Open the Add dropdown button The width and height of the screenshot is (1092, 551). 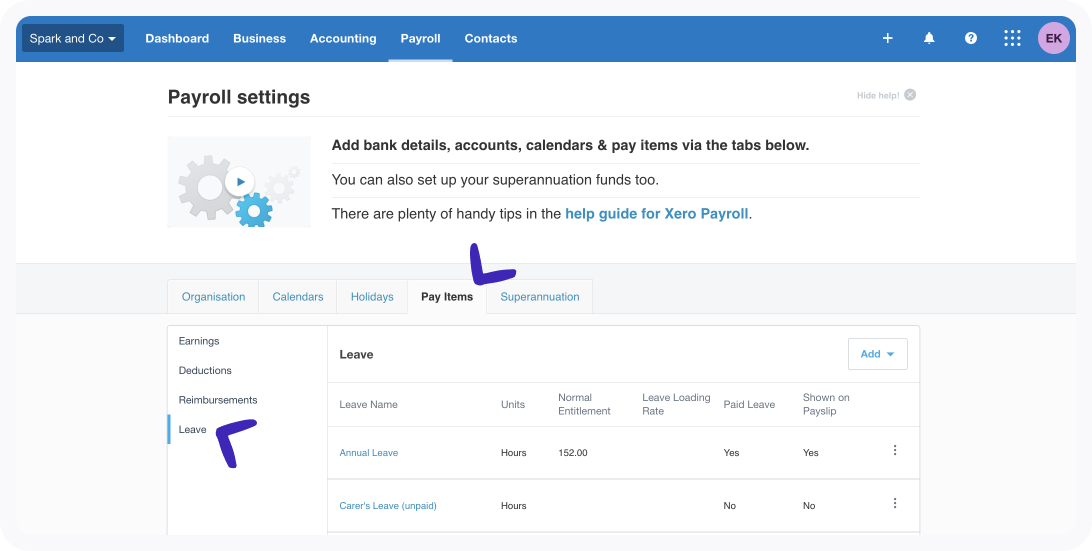point(878,354)
